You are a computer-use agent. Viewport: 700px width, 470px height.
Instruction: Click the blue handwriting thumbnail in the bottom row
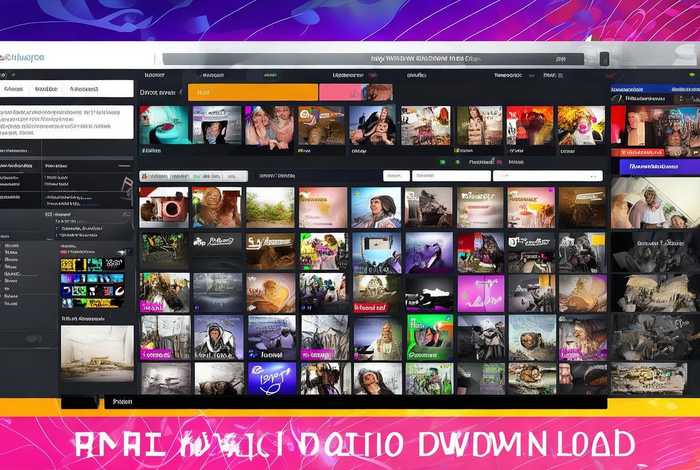(x=270, y=378)
